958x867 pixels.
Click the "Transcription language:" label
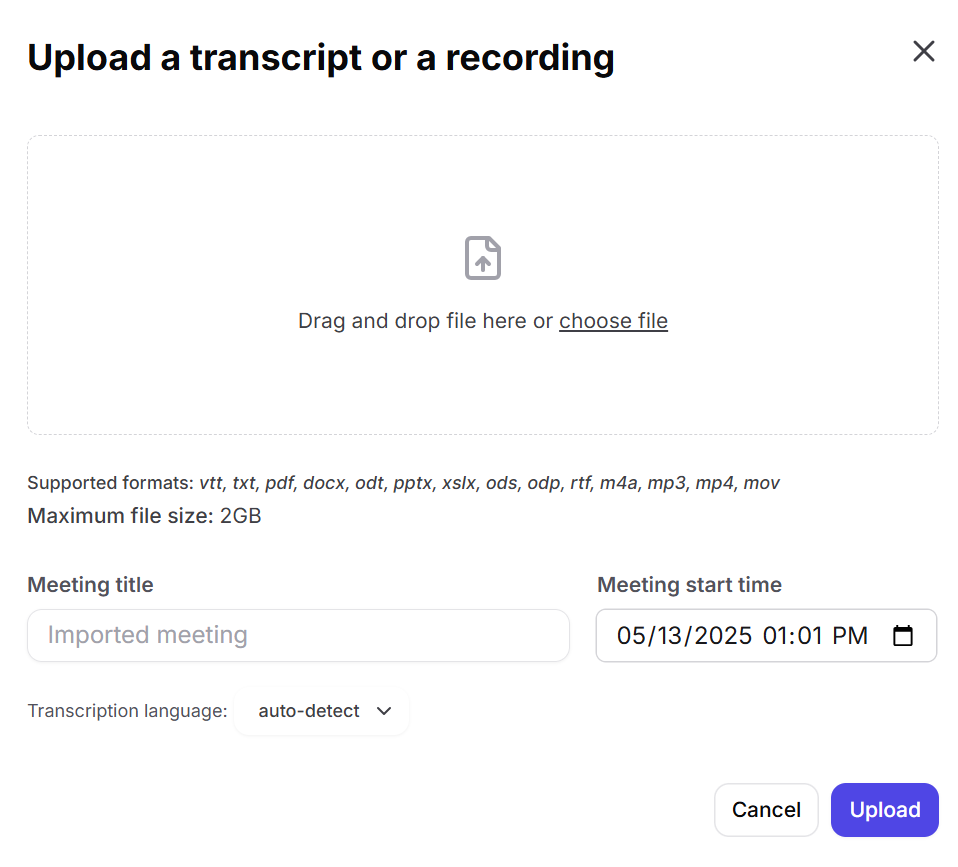pos(127,712)
